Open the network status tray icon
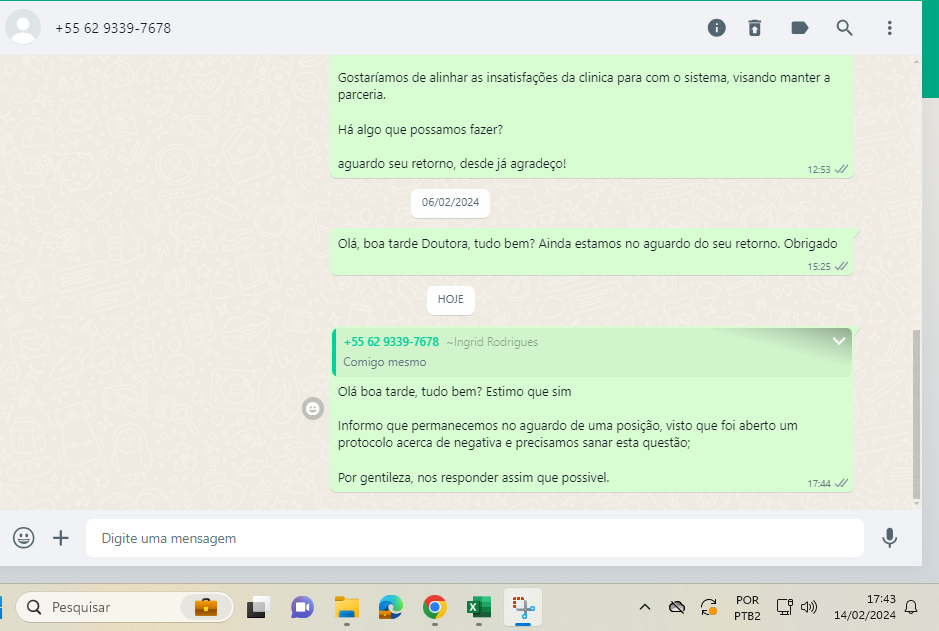Viewport: 939px width, 631px height. point(784,607)
